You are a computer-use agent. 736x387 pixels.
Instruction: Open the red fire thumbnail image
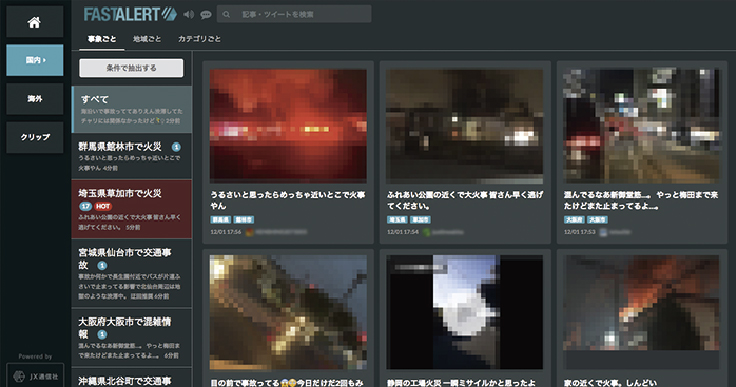point(288,126)
